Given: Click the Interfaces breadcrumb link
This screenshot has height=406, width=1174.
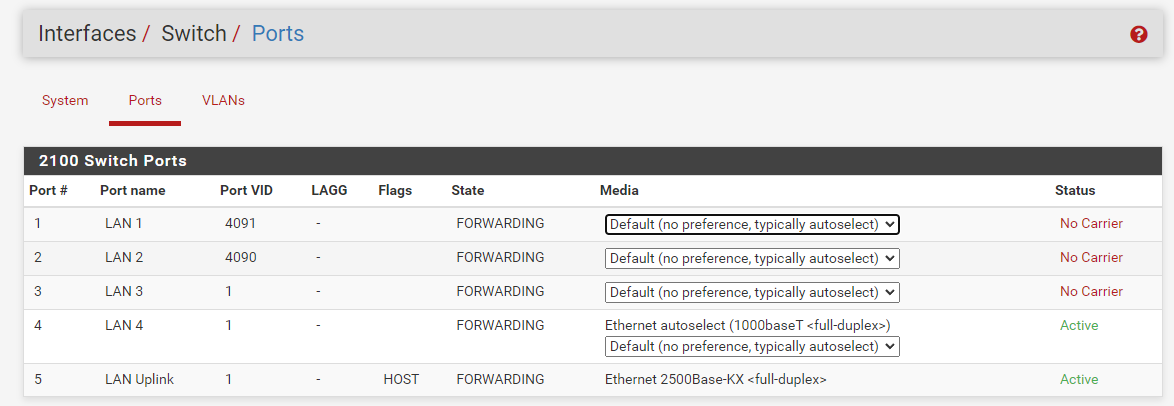Looking at the screenshot, I should point(87,34).
